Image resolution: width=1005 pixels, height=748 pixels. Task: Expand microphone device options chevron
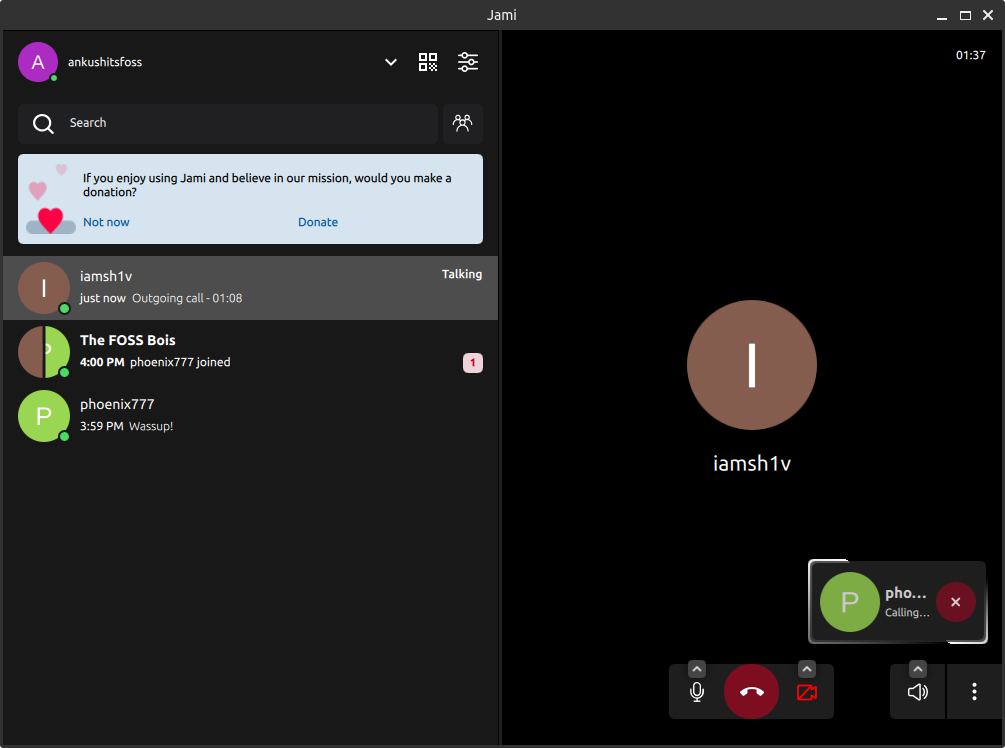click(696, 668)
